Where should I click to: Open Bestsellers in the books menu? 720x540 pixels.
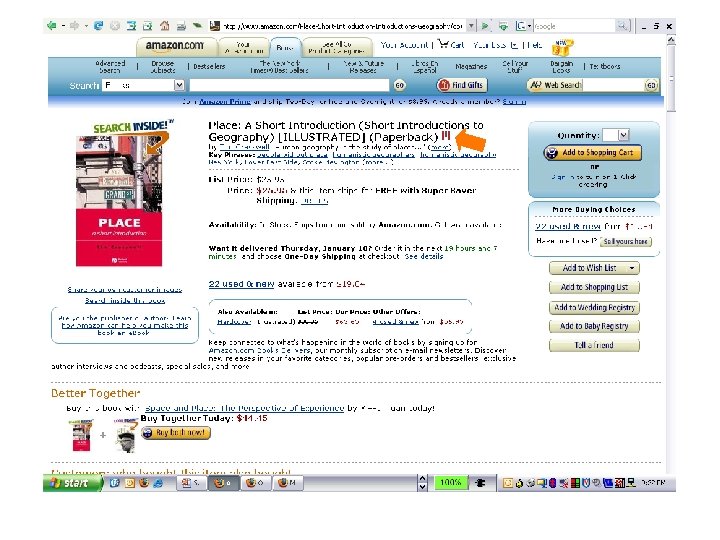[209, 67]
